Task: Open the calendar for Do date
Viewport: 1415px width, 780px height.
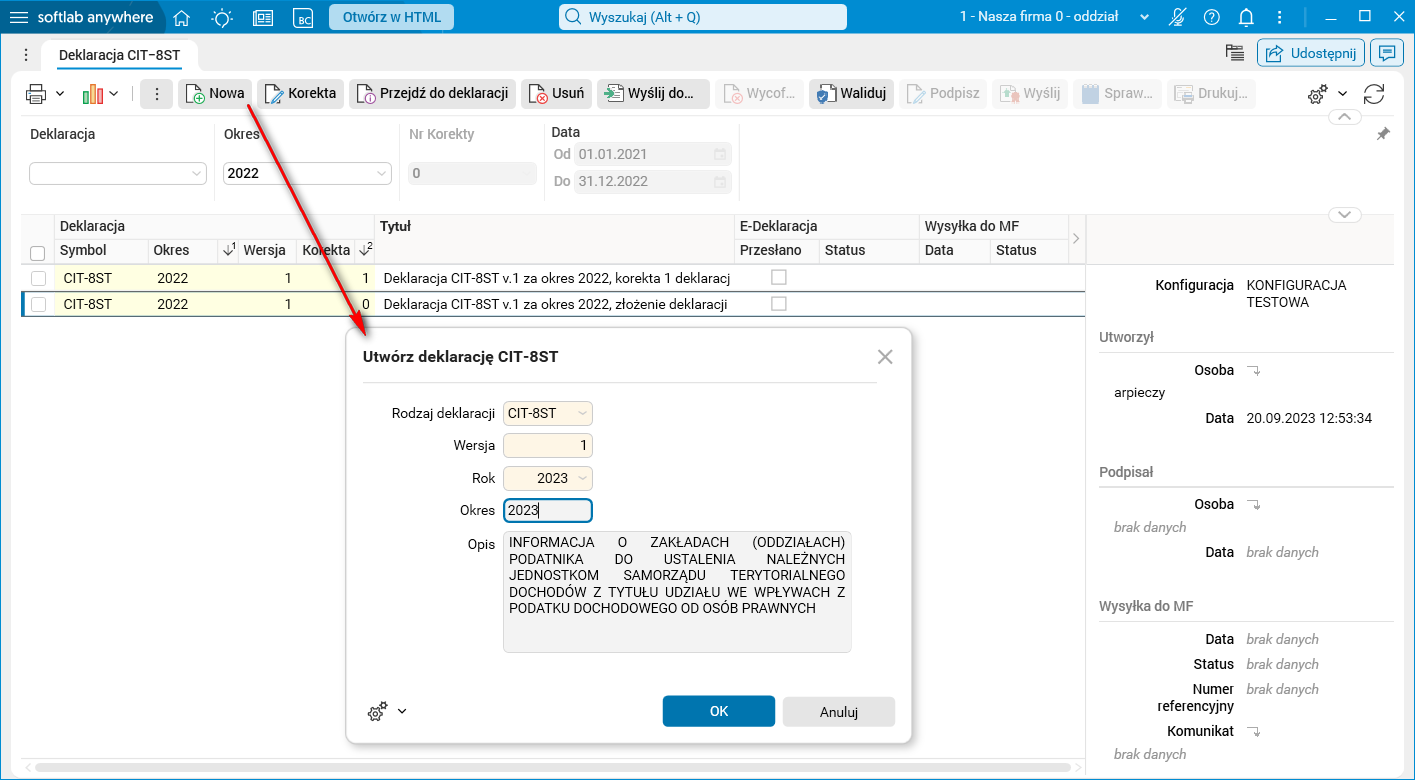Action: [x=719, y=182]
